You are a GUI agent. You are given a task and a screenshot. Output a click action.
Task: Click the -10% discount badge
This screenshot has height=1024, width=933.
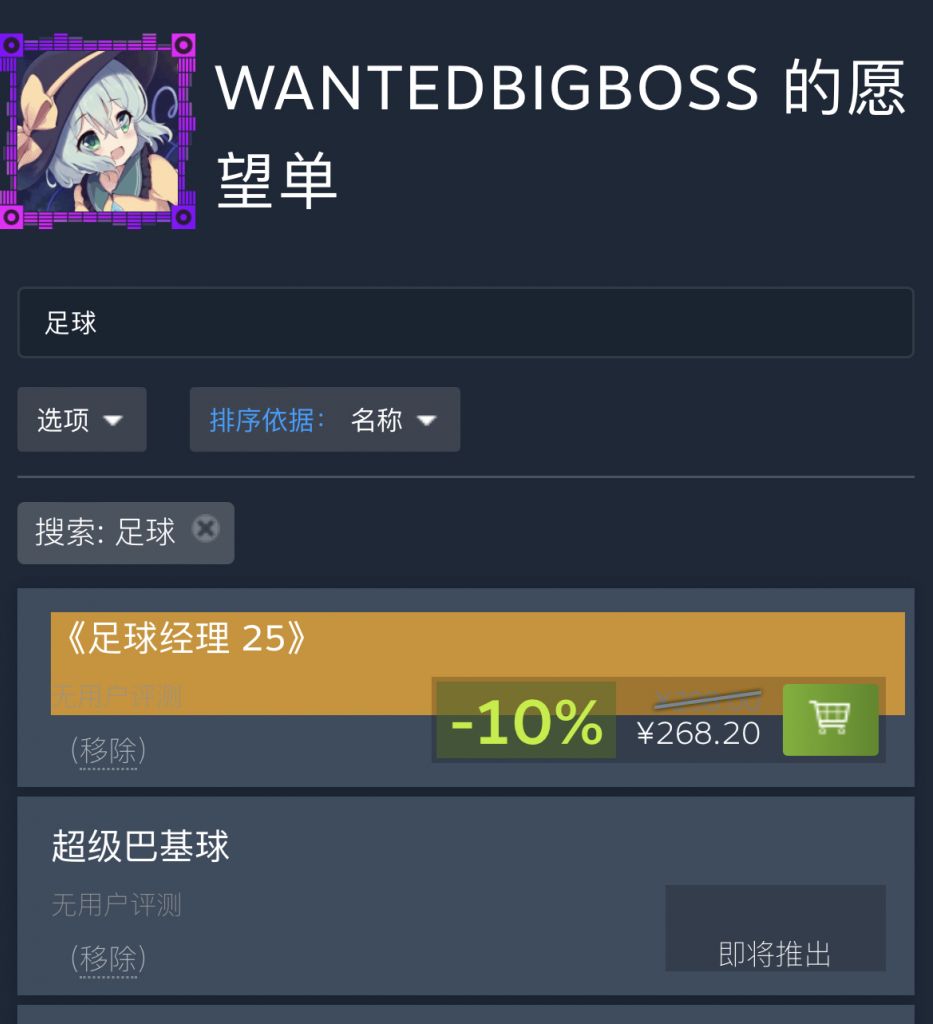[526, 720]
